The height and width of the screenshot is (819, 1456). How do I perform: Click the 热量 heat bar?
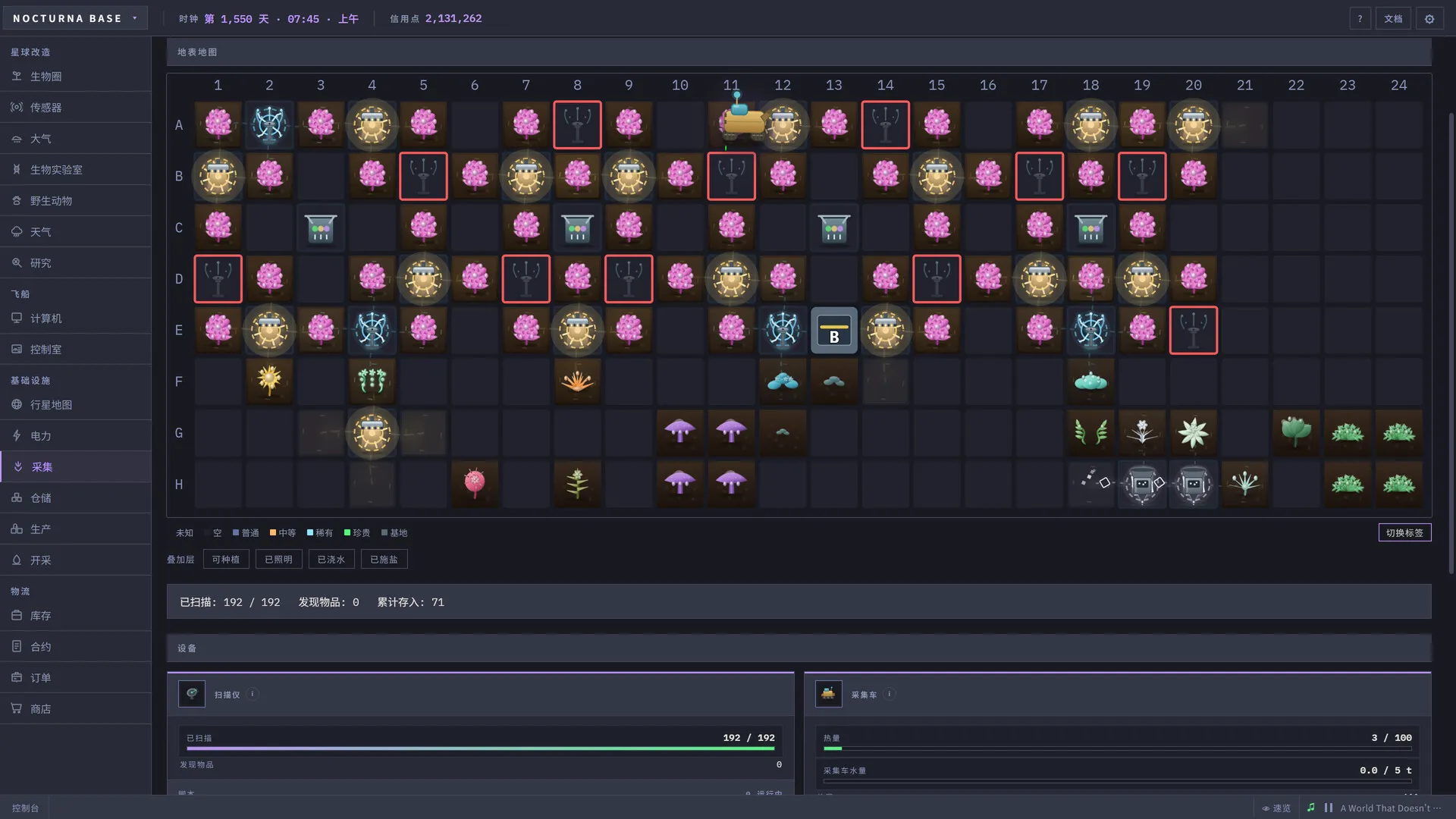click(x=1118, y=748)
